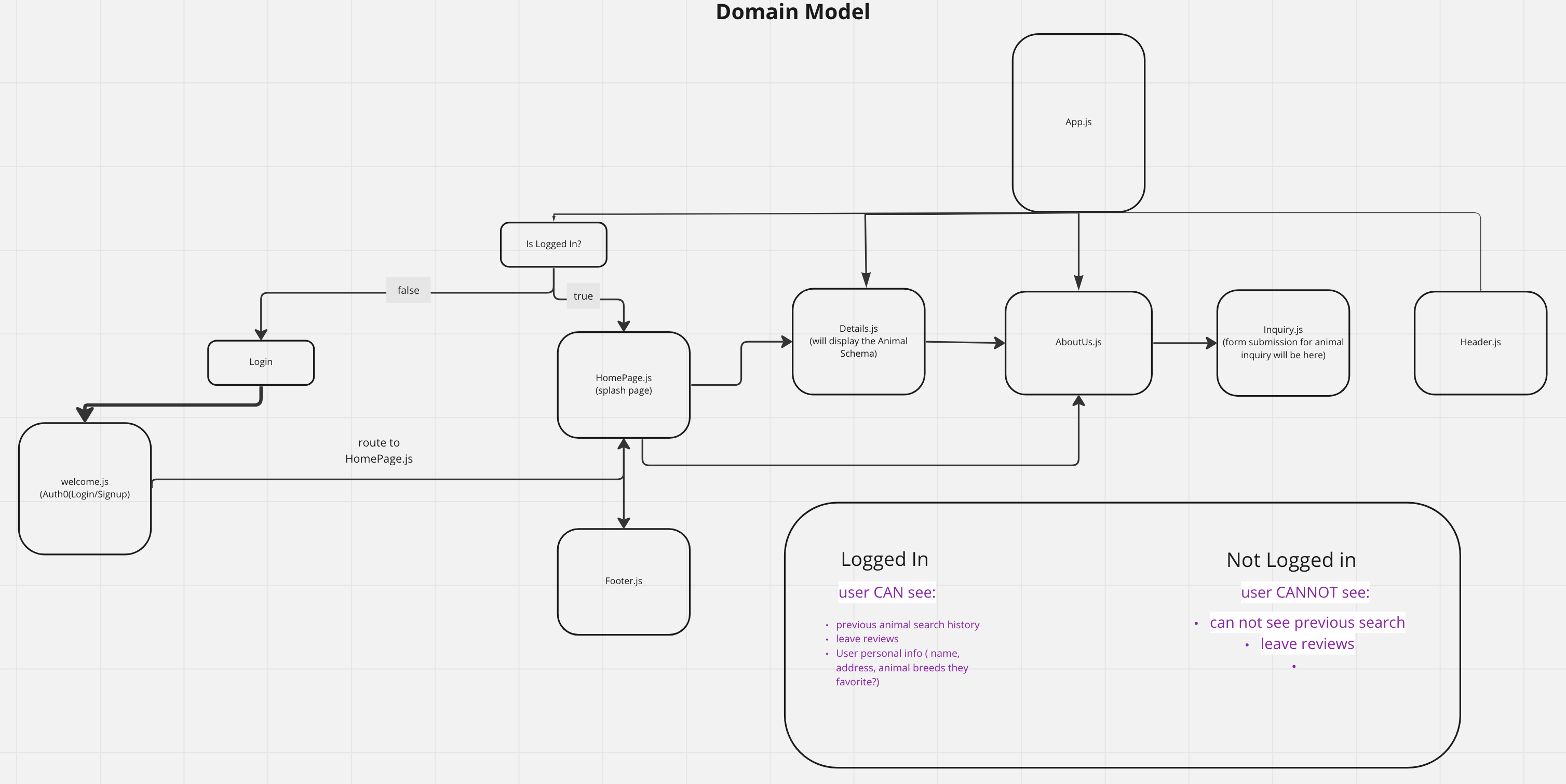This screenshot has width=1566, height=784.
Task: Select the HomePage.js splash page box
Action: click(623, 384)
